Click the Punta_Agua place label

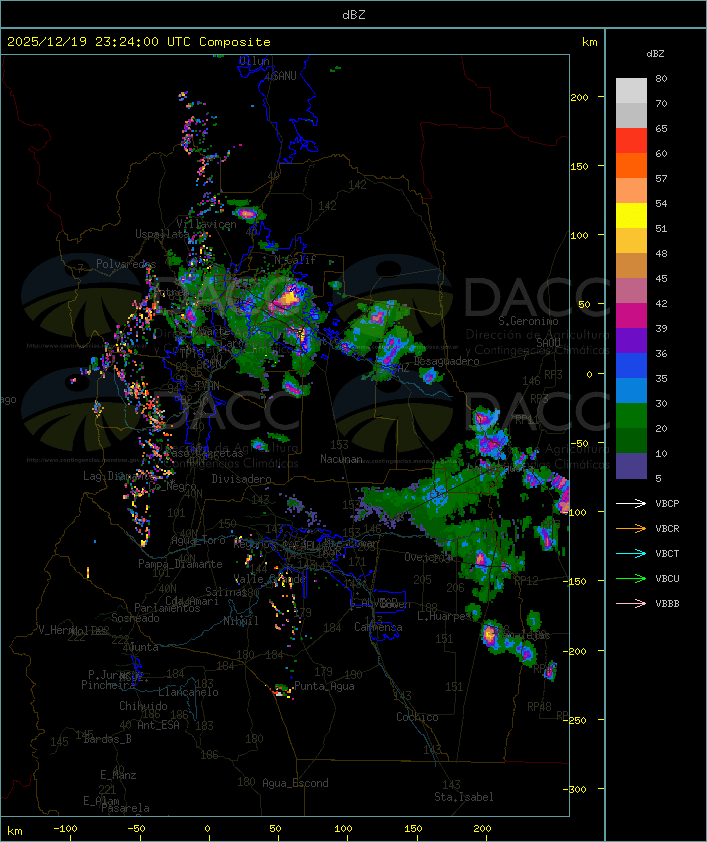click(324, 686)
